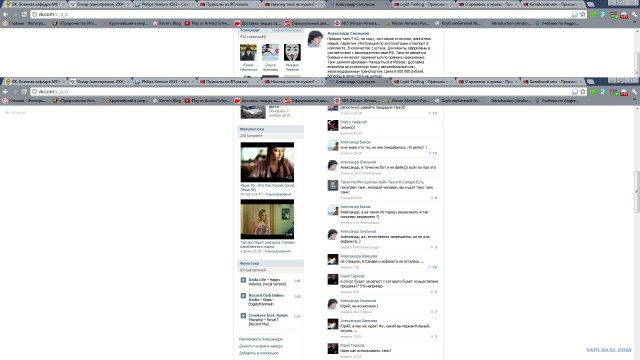Click blue extension icon beside green one, lower window
The width and height of the screenshot is (640, 360).
603,92
